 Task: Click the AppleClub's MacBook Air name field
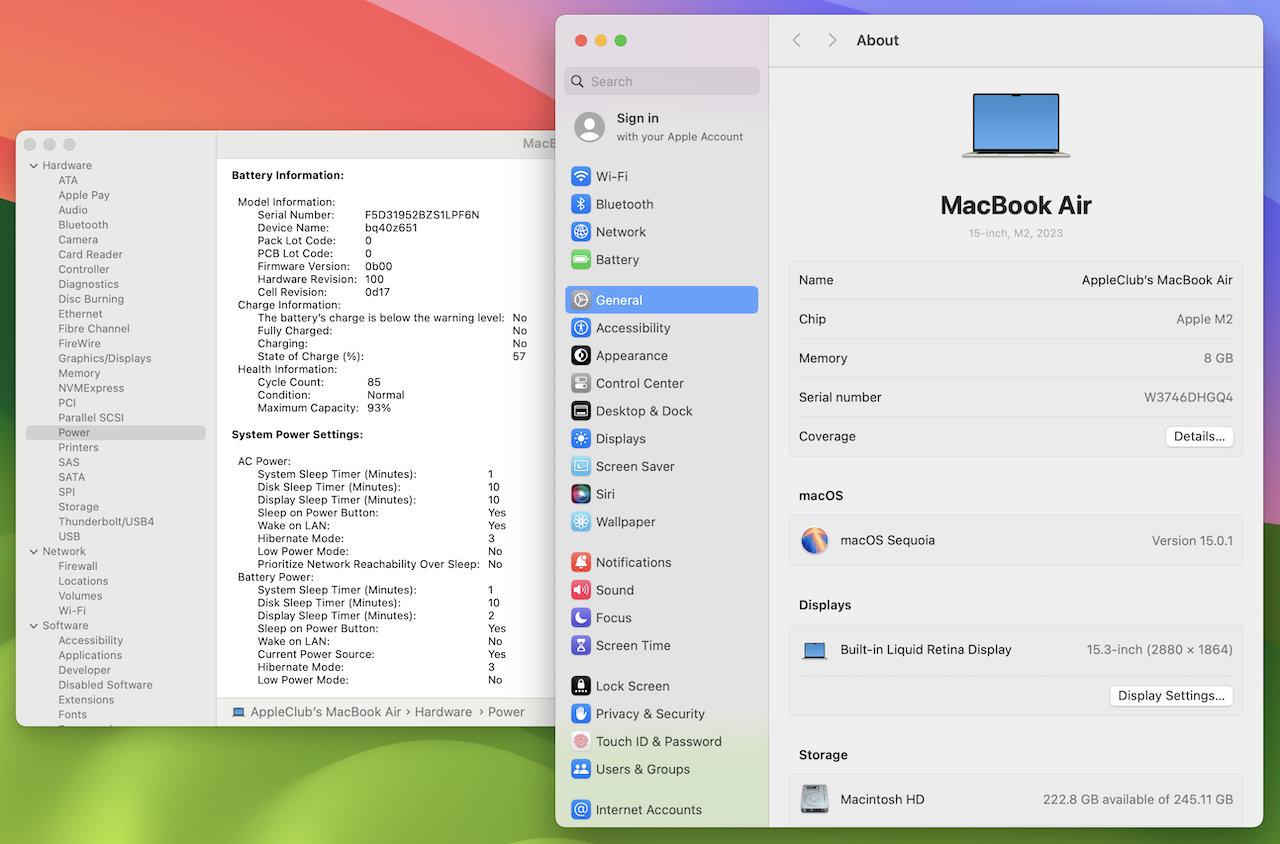pyautogui.click(x=1016, y=281)
